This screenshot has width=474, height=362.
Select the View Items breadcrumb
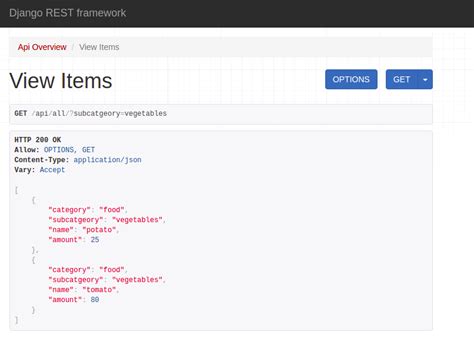(99, 47)
